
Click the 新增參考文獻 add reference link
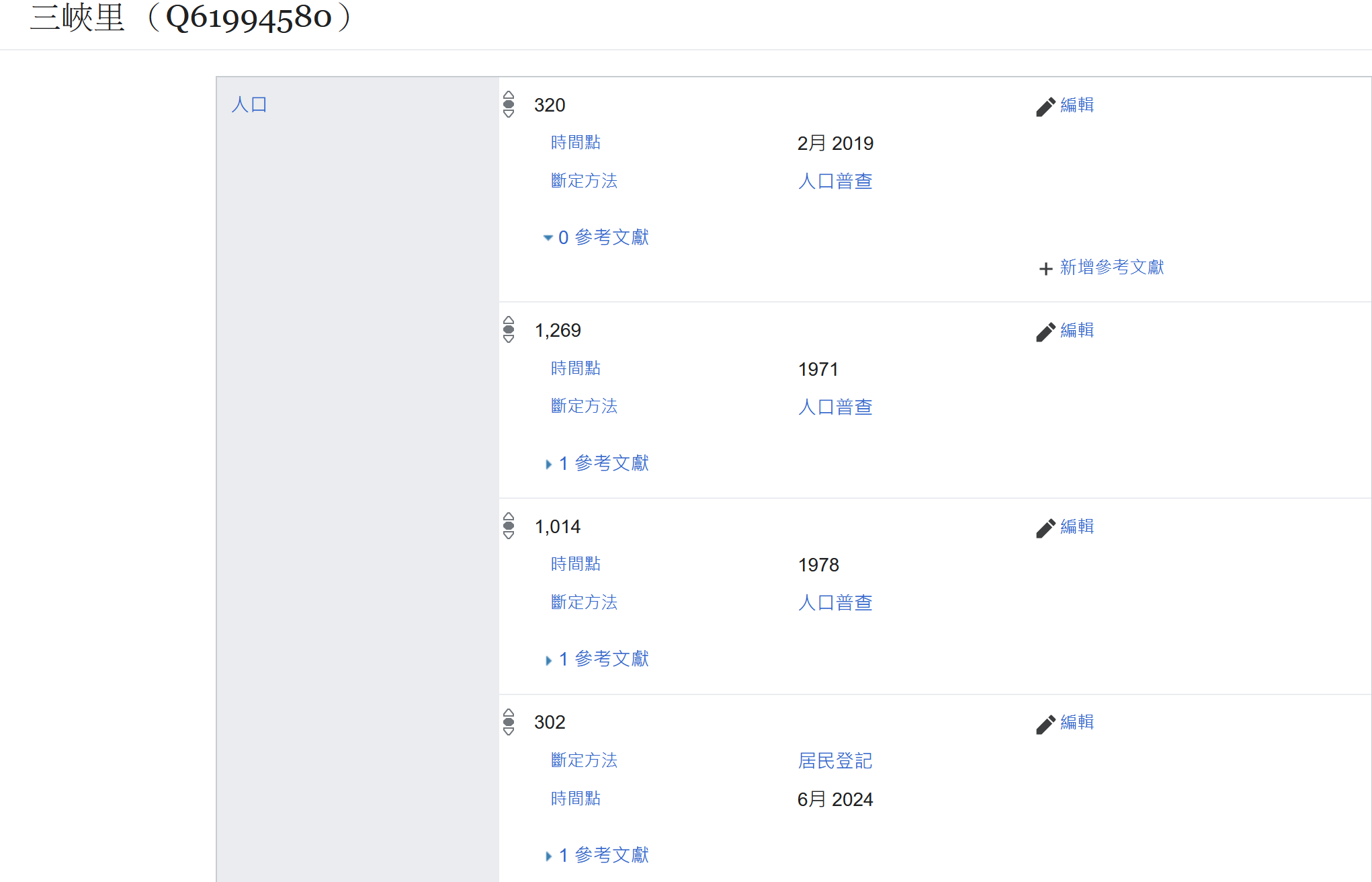[x=1112, y=268]
